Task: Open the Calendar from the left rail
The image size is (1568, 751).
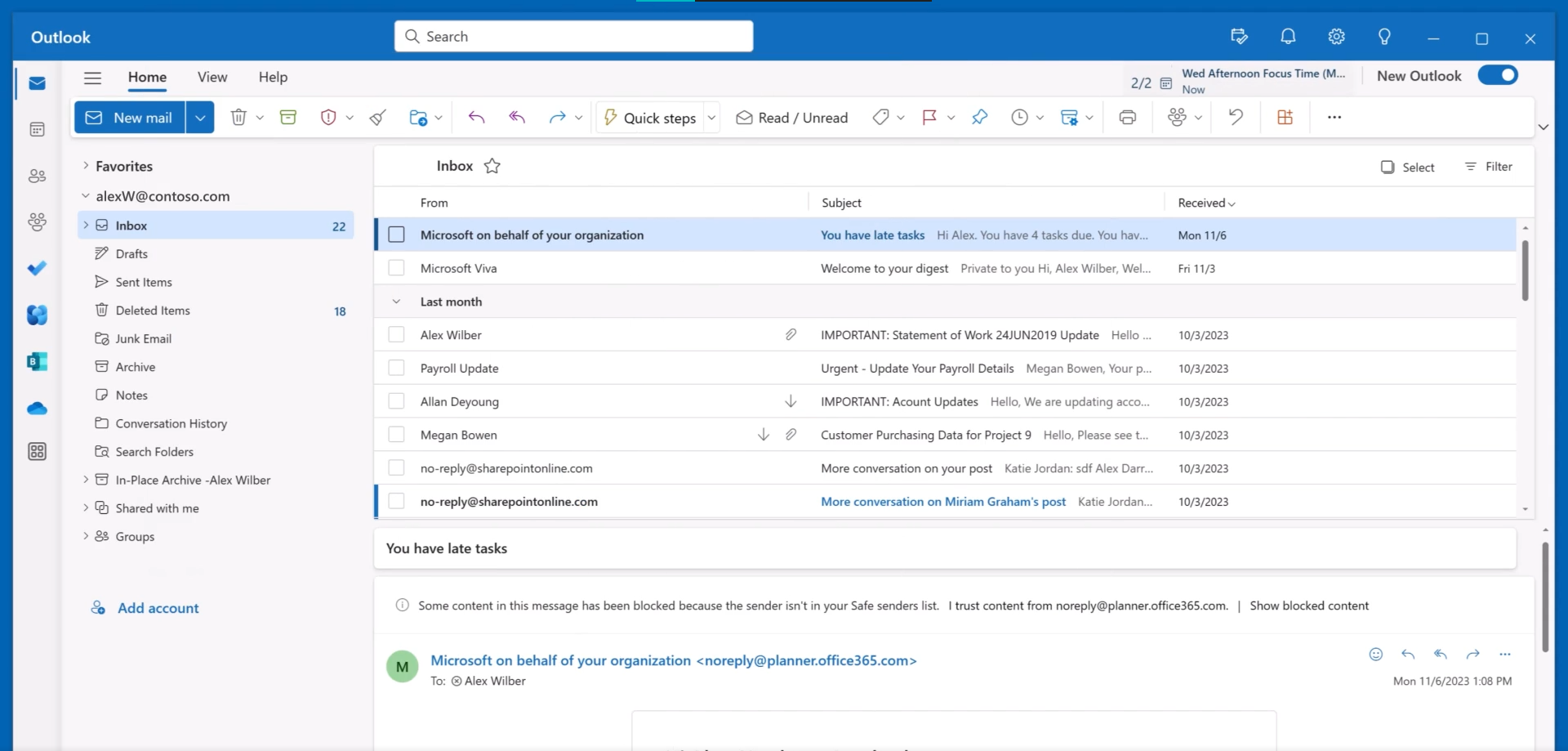Action: coord(37,128)
